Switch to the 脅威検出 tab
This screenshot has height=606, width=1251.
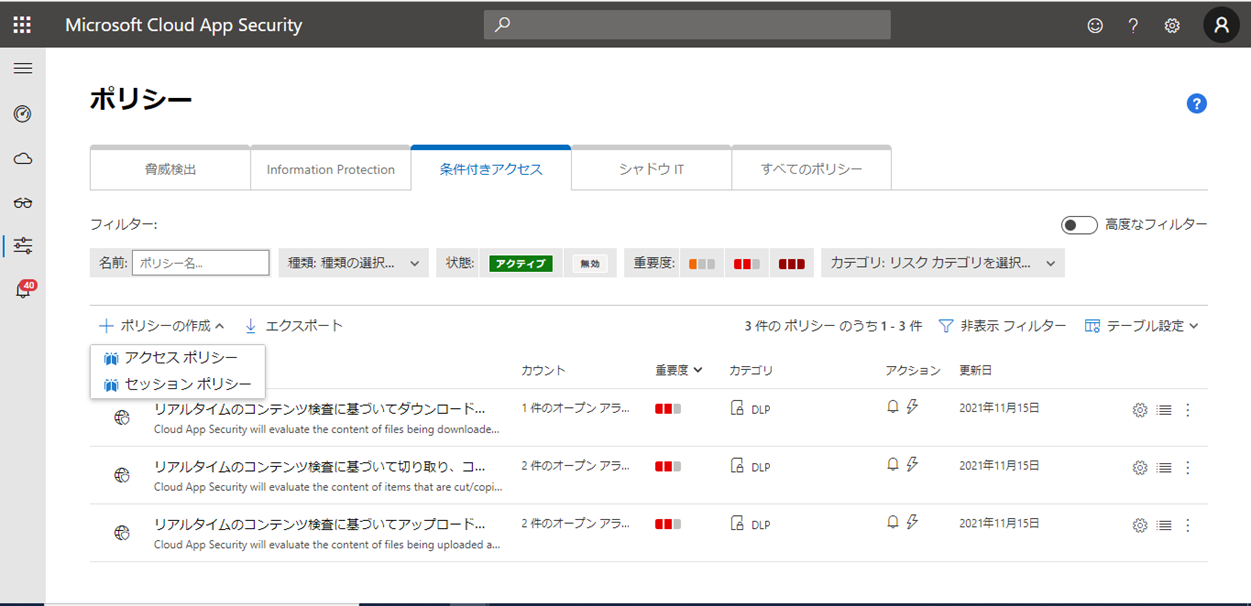click(170, 169)
